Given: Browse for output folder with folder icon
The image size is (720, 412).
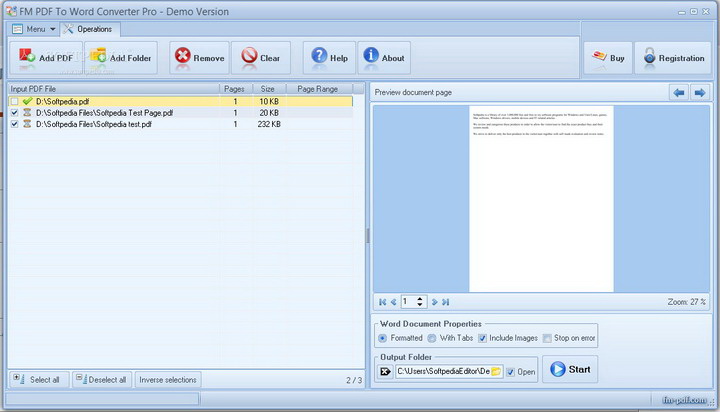Looking at the screenshot, I should point(496,371).
